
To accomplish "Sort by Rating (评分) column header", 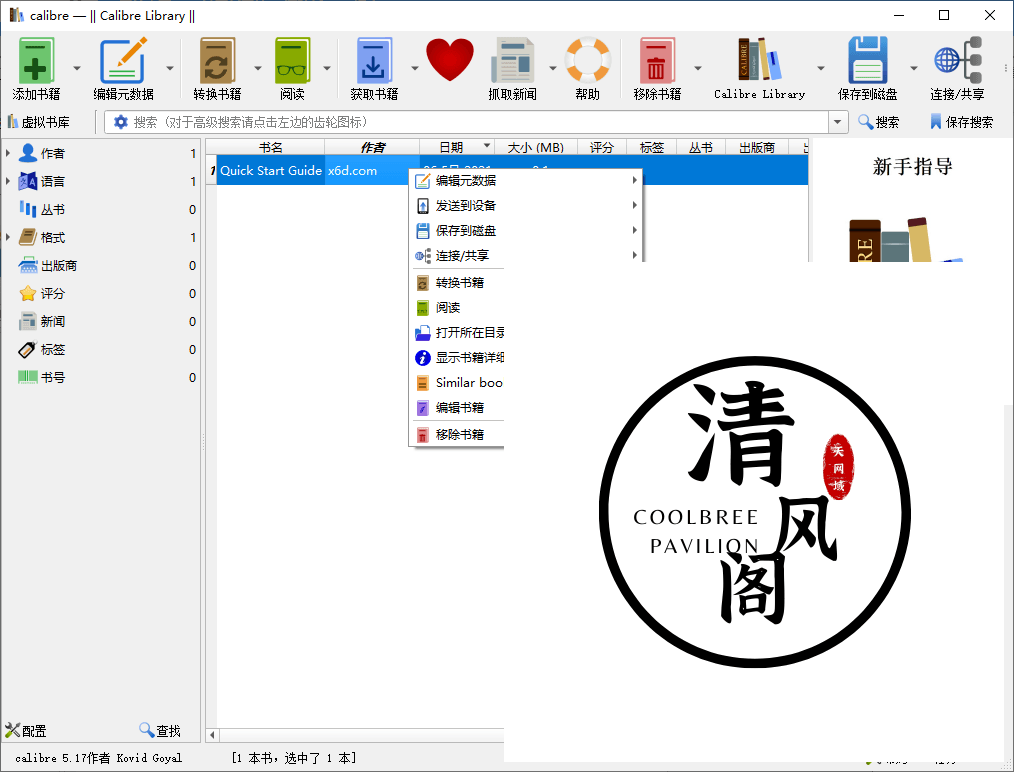I will pyautogui.click(x=601, y=147).
